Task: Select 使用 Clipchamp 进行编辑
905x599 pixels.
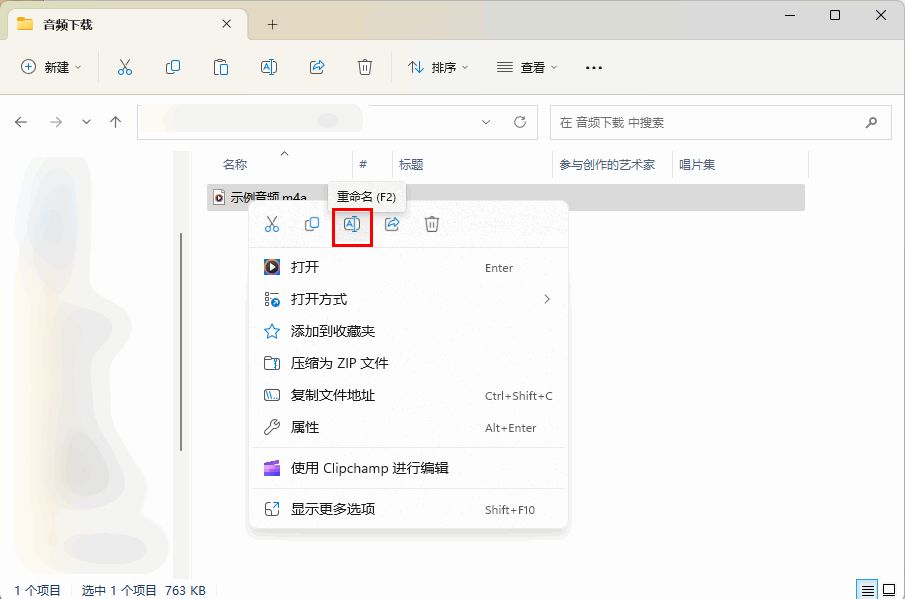Action: coord(407,468)
